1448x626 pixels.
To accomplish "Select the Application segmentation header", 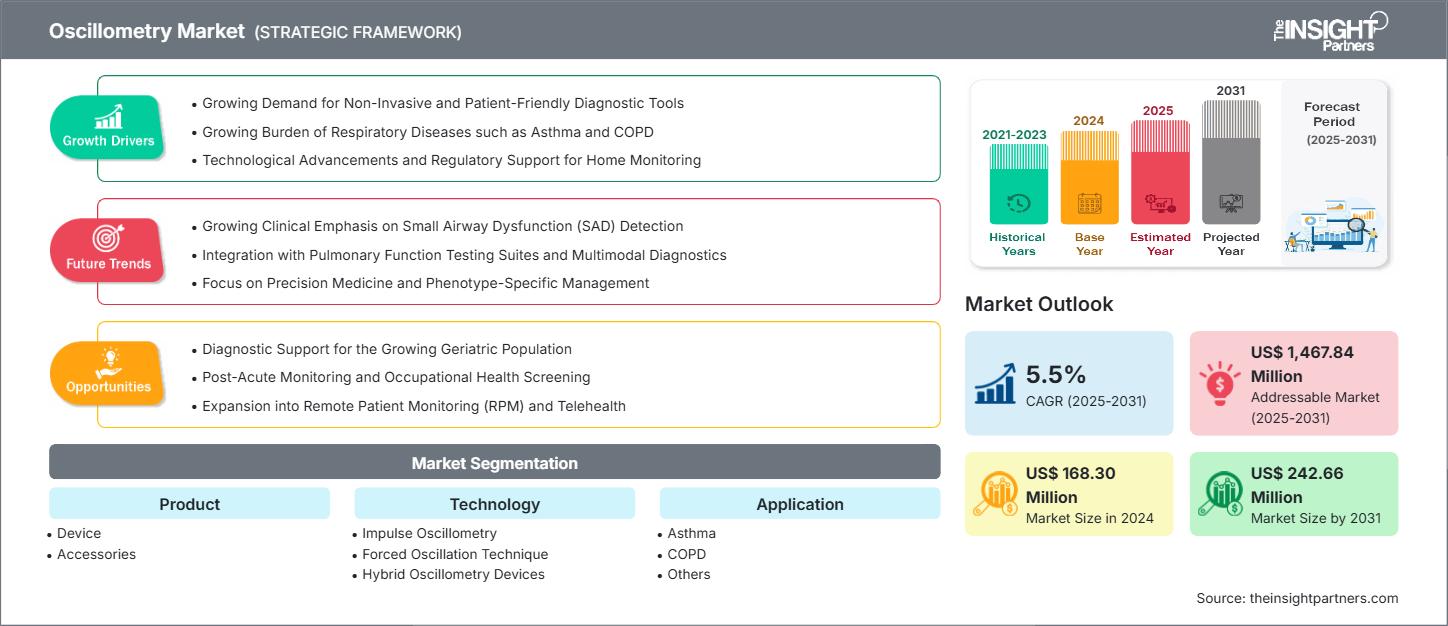I will click(799, 504).
